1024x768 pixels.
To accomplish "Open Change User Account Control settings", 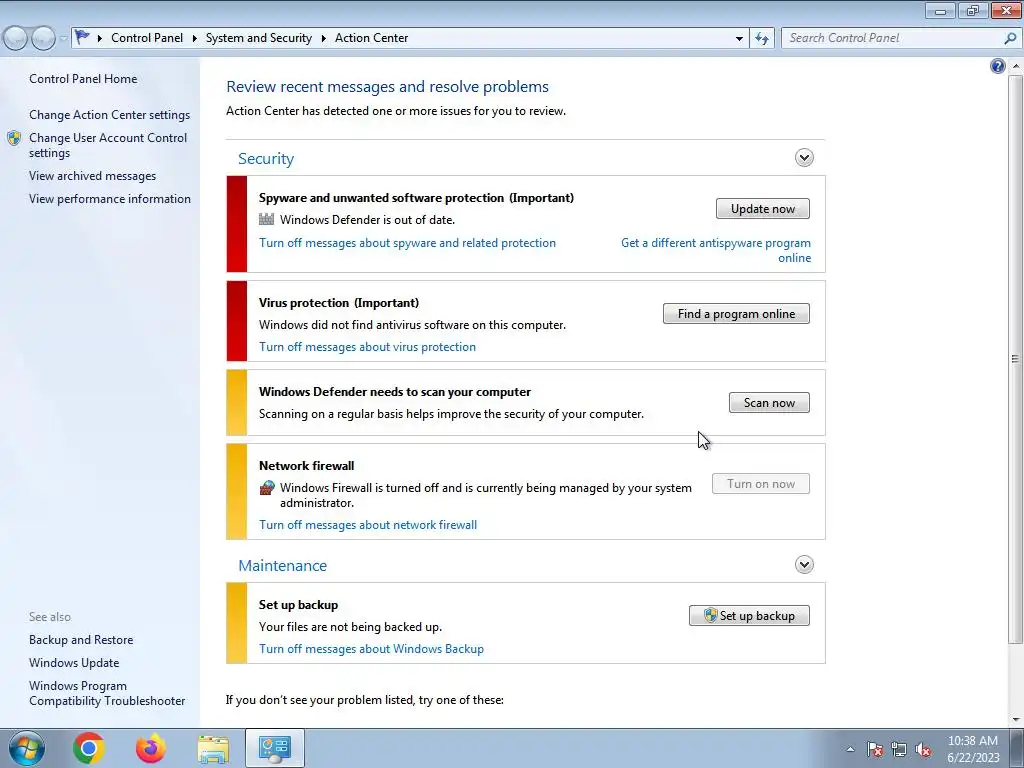I will tap(108, 146).
